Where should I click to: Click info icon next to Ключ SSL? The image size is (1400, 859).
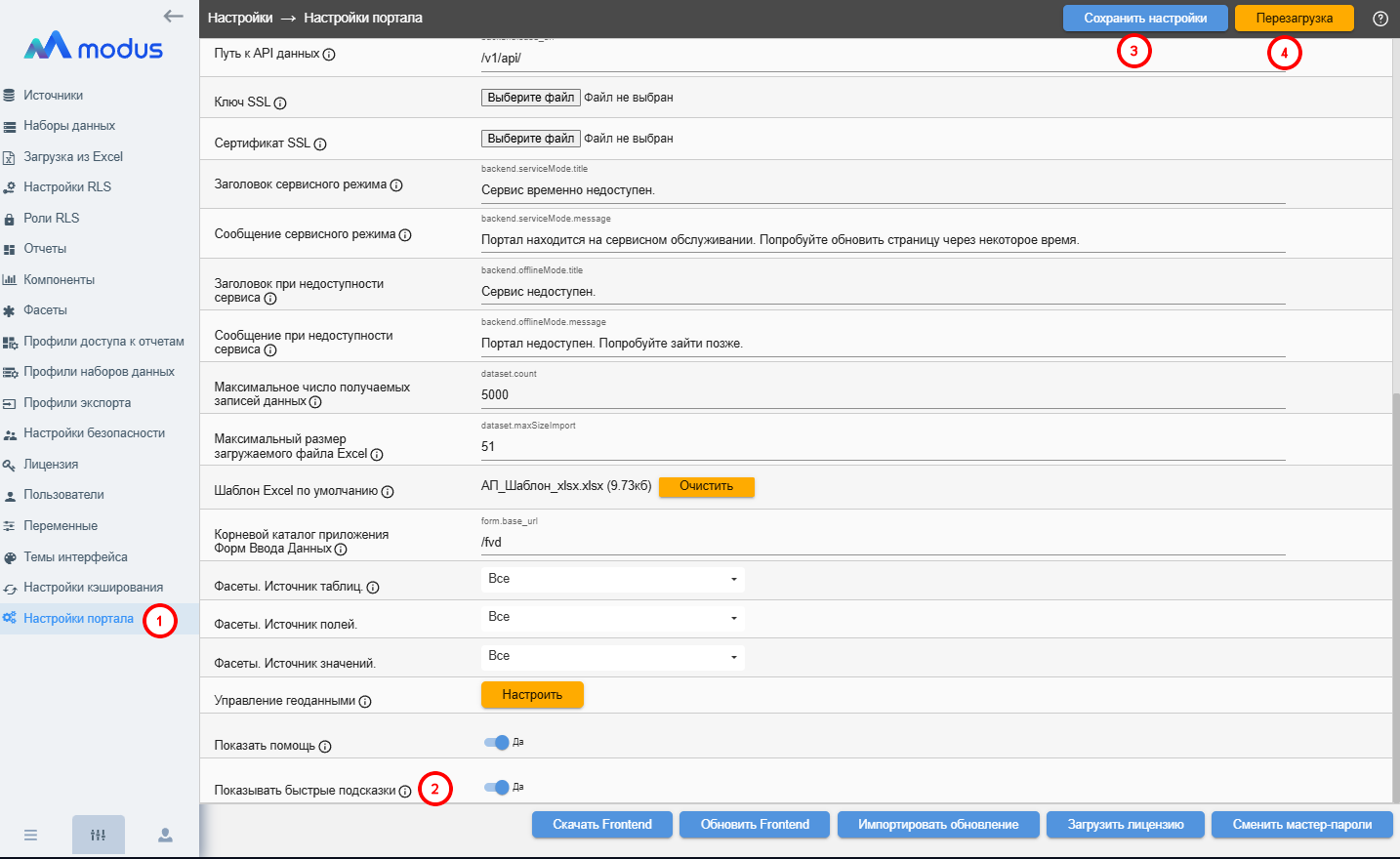tap(280, 103)
